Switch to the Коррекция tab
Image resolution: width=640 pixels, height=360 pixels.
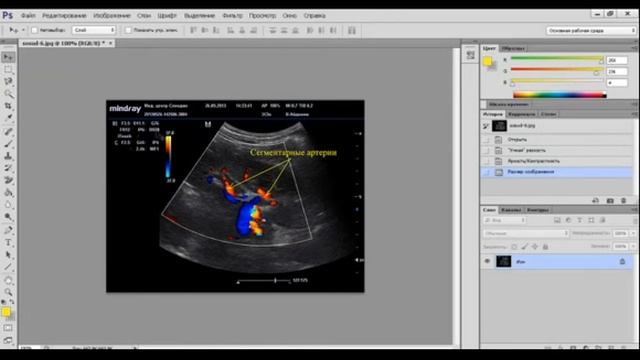522,114
